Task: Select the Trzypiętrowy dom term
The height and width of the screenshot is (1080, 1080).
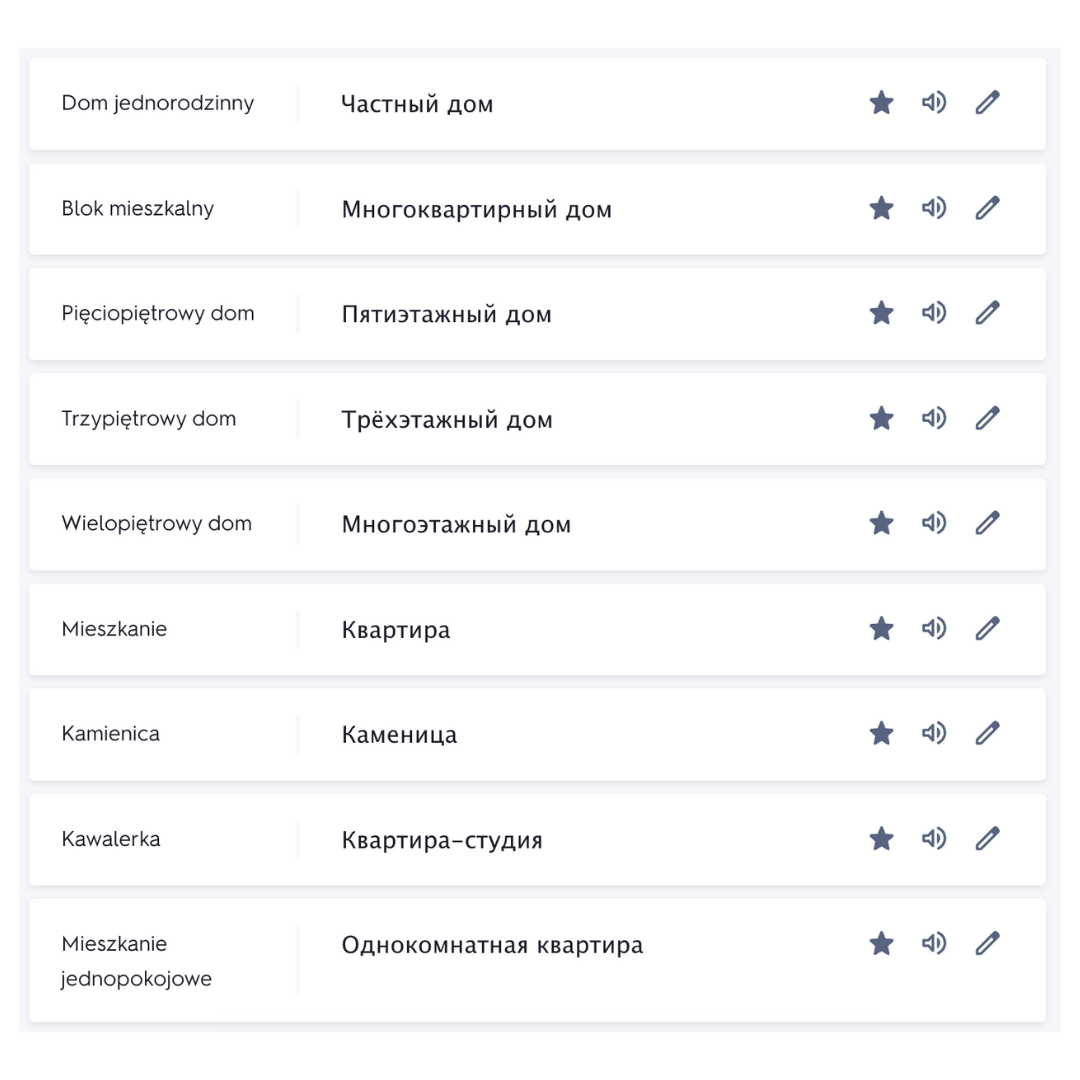Action: click(x=148, y=419)
